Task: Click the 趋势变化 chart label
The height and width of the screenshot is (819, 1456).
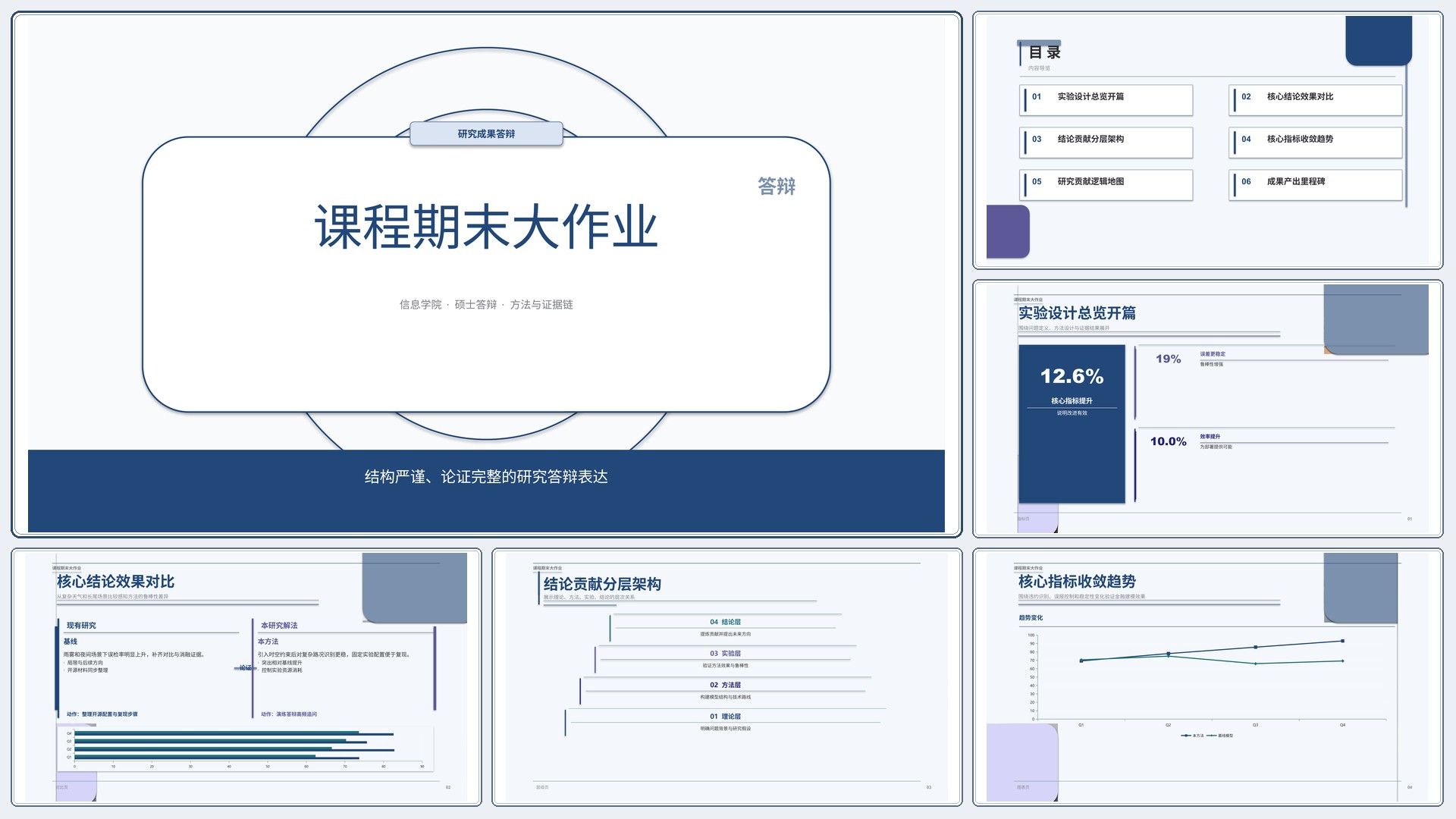Action: click(x=1031, y=618)
